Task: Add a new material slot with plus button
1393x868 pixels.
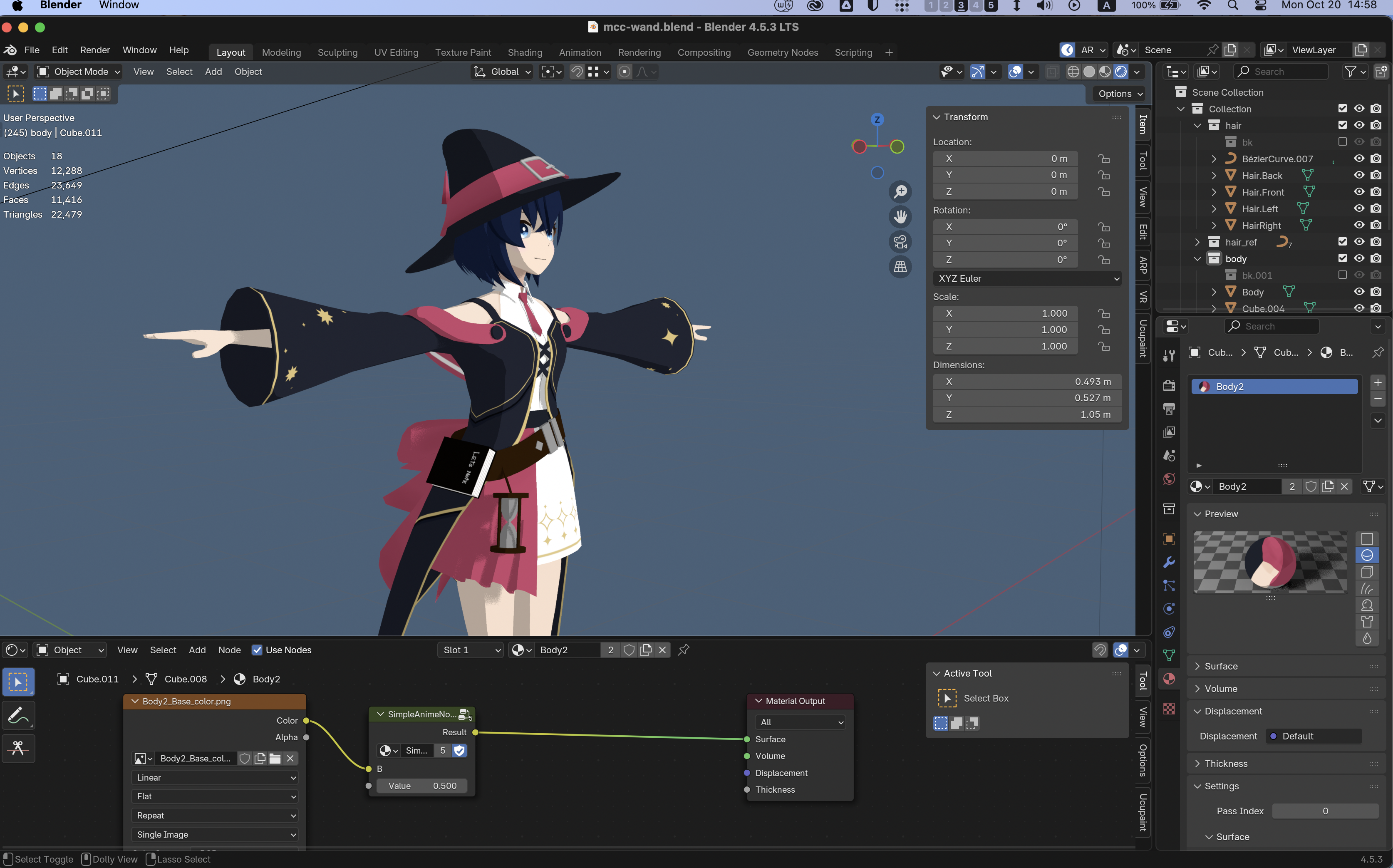Action: pos(1378,382)
